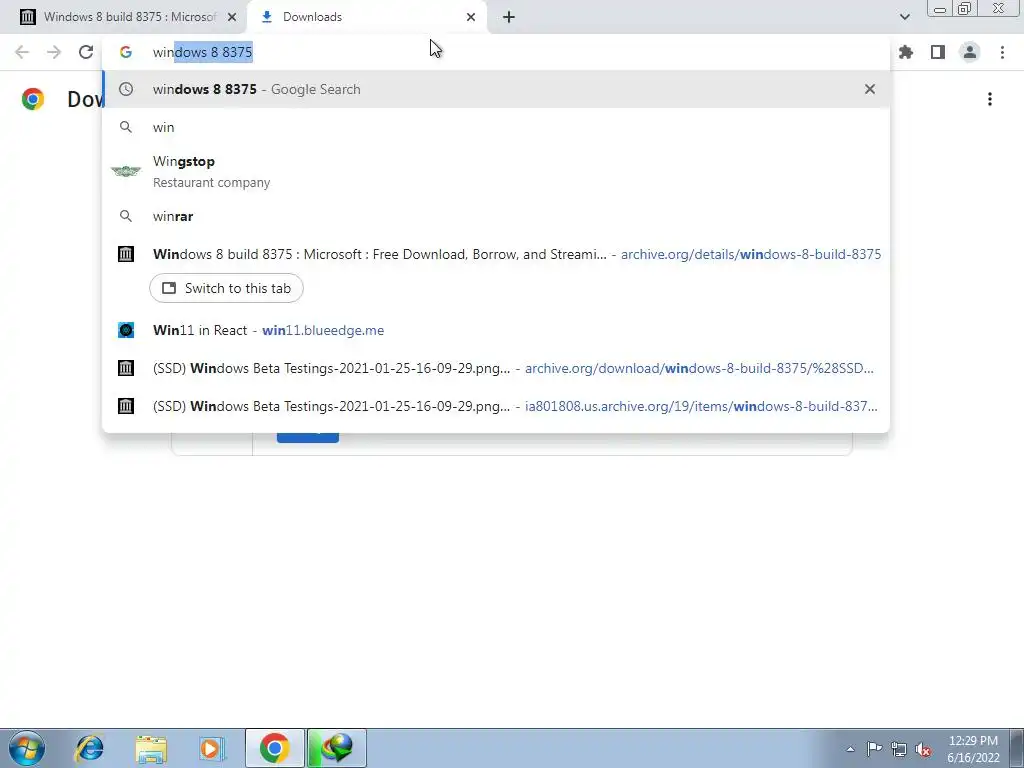Close the Windows 8 build 8375 tab

(x=232, y=17)
